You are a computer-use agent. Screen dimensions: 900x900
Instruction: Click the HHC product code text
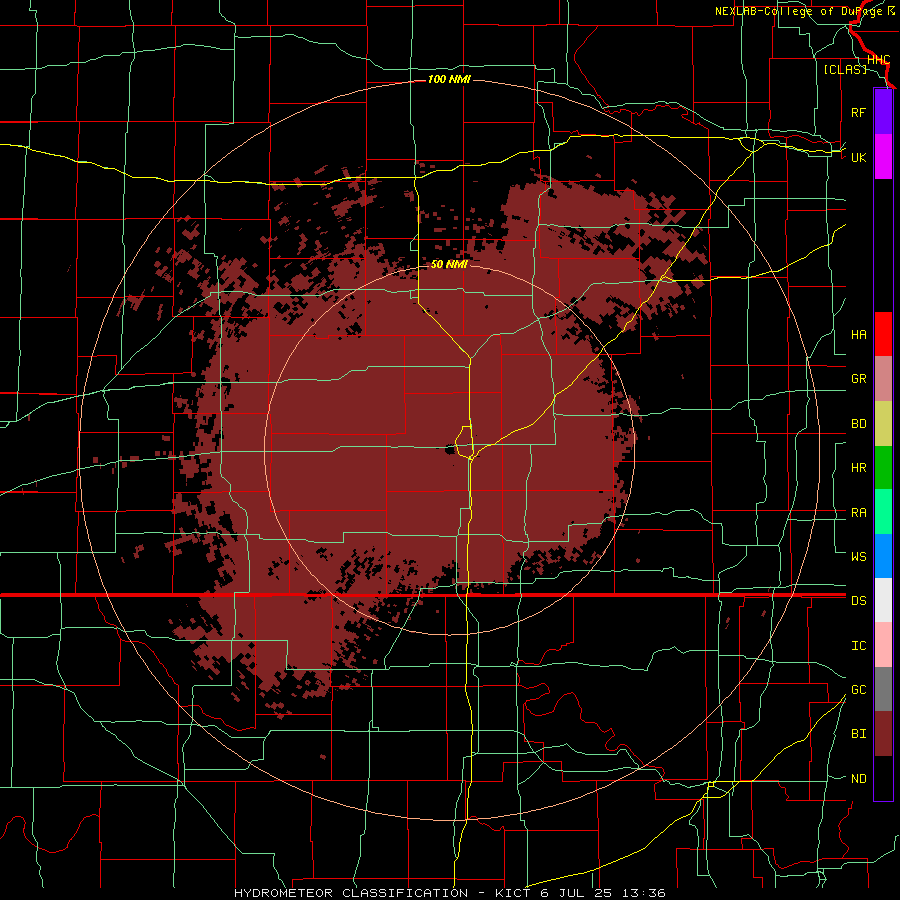coord(878,60)
